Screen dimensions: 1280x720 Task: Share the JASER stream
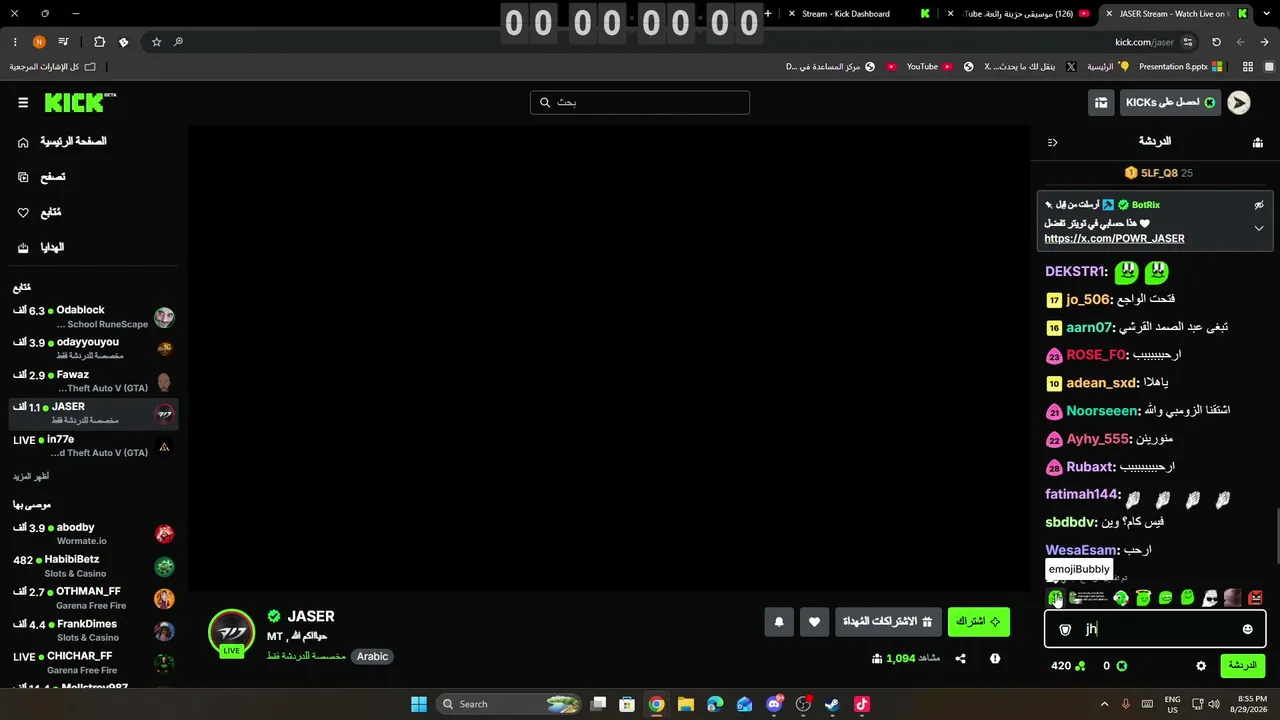[960, 659]
